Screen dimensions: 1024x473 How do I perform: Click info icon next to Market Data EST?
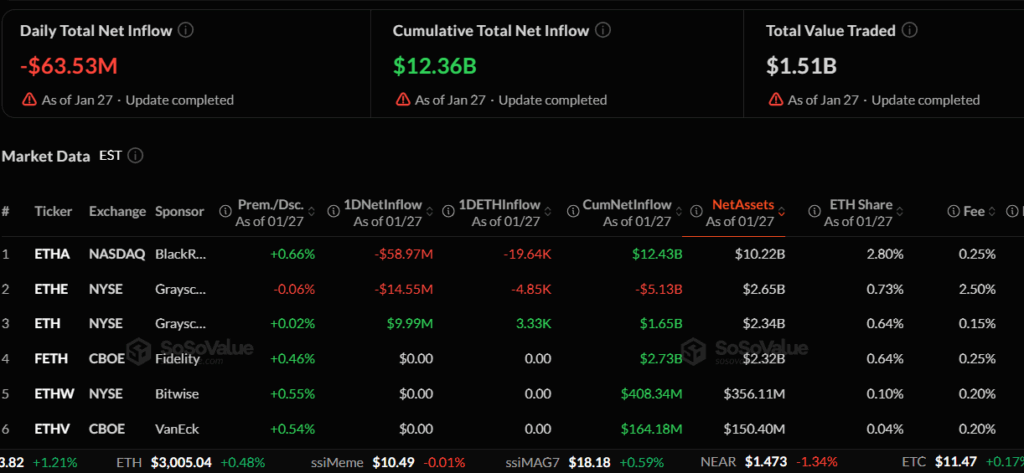pyautogui.click(x=136, y=156)
